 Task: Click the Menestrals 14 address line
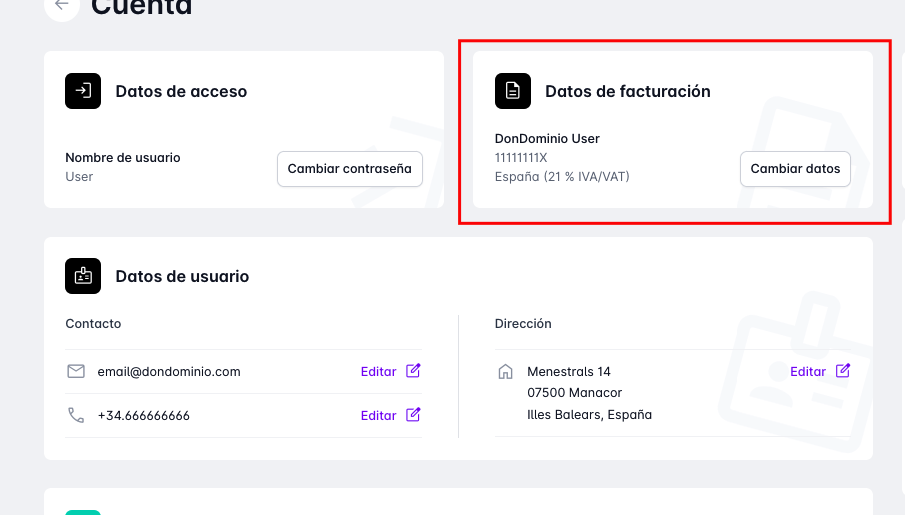(569, 372)
